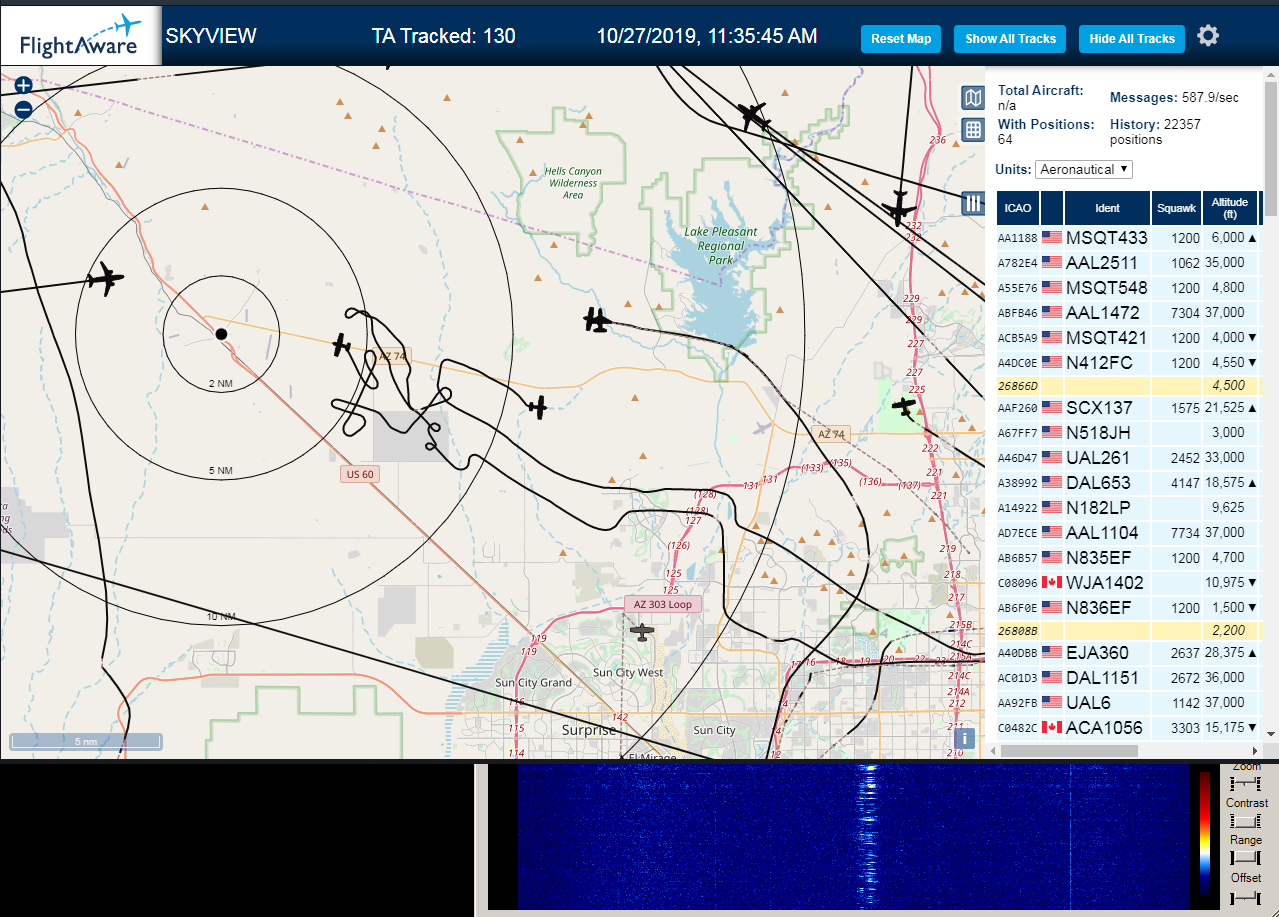Open the Units Aeronautical dropdown
The width and height of the screenshot is (1279, 917).
[x=1084, y=169]
